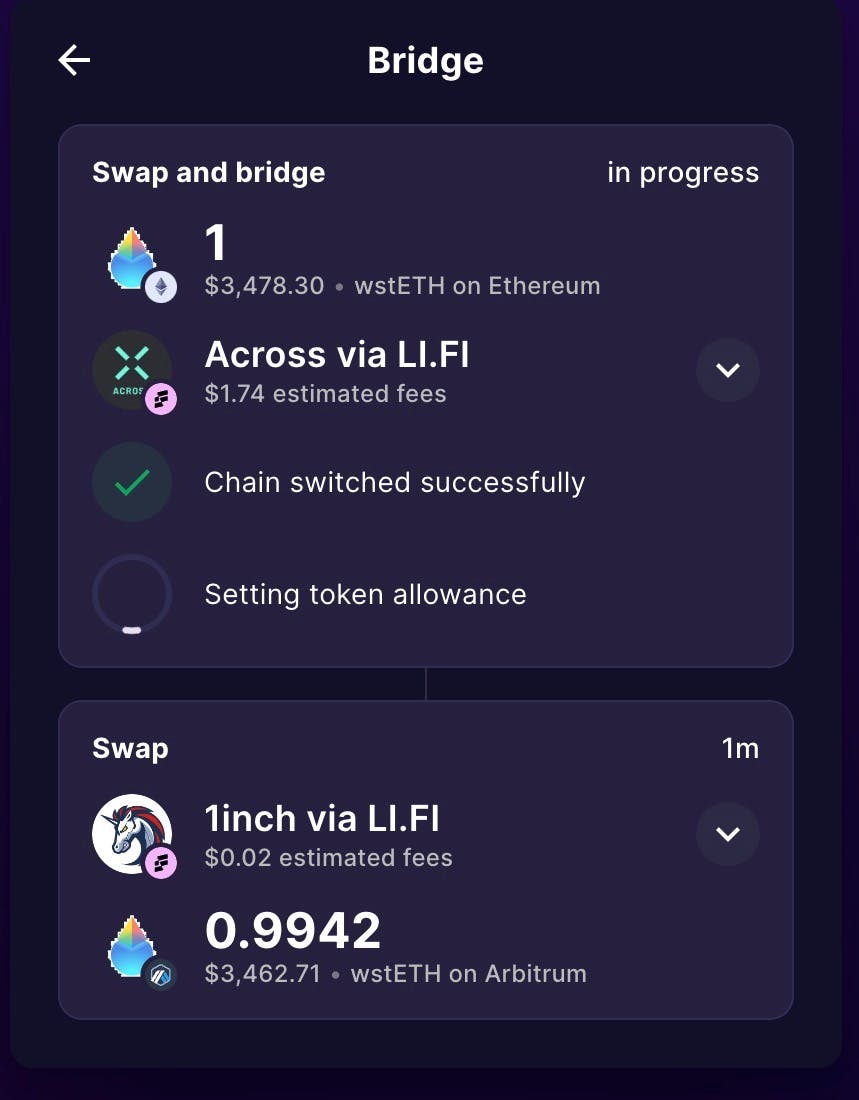Click the LI.FI badge on Across logo

tap(161, 399)
